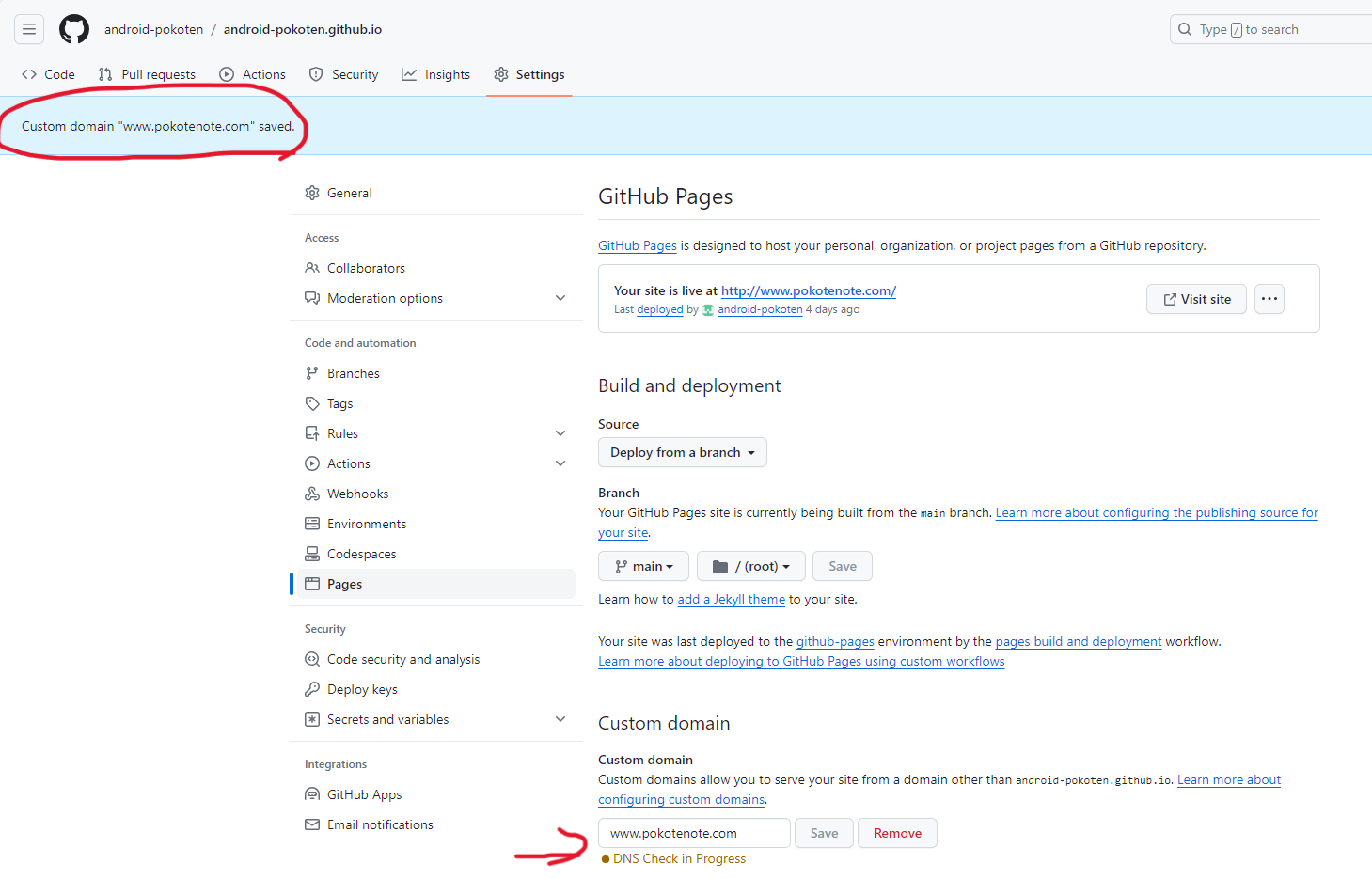Viewport: 1372px width, 879px height.
Task: Open Learn more about publishing source link
Action: (1157, 512)
